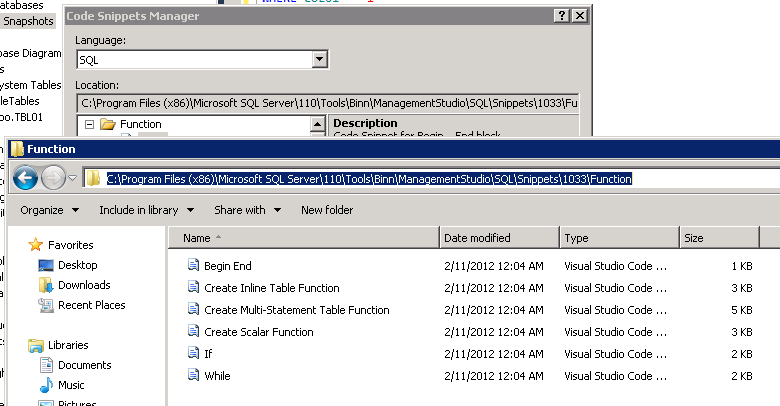Select the While snippet file icon
Screen dimensions: 780x406
tap(193, 375)
